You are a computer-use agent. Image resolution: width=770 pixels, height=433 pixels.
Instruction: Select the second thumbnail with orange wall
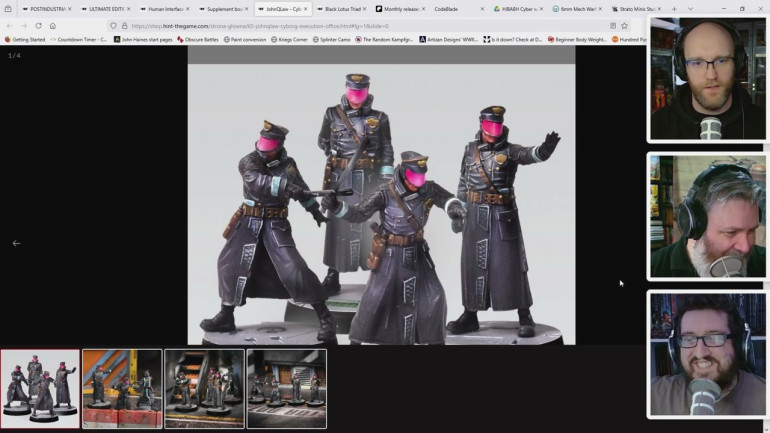(122, 388)
